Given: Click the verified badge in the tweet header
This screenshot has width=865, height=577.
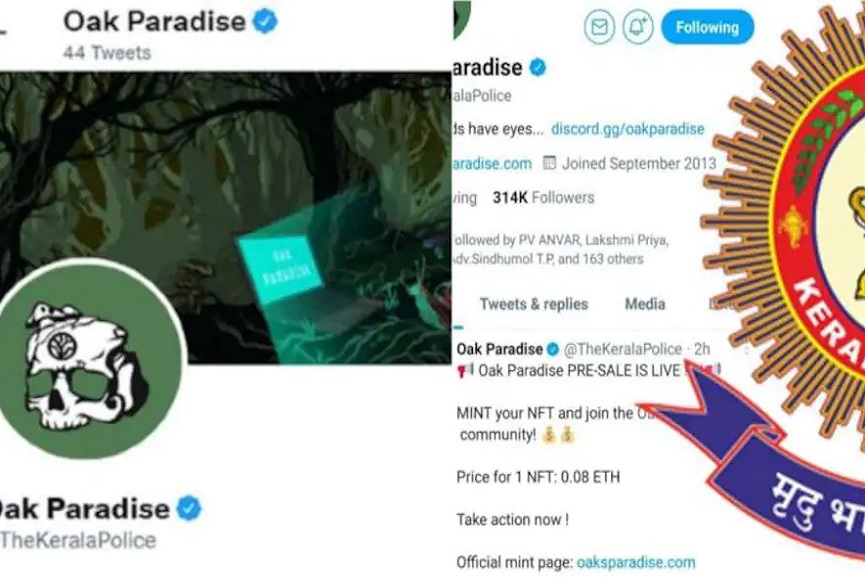Looking at the screenshot, I should click(553, 349).
